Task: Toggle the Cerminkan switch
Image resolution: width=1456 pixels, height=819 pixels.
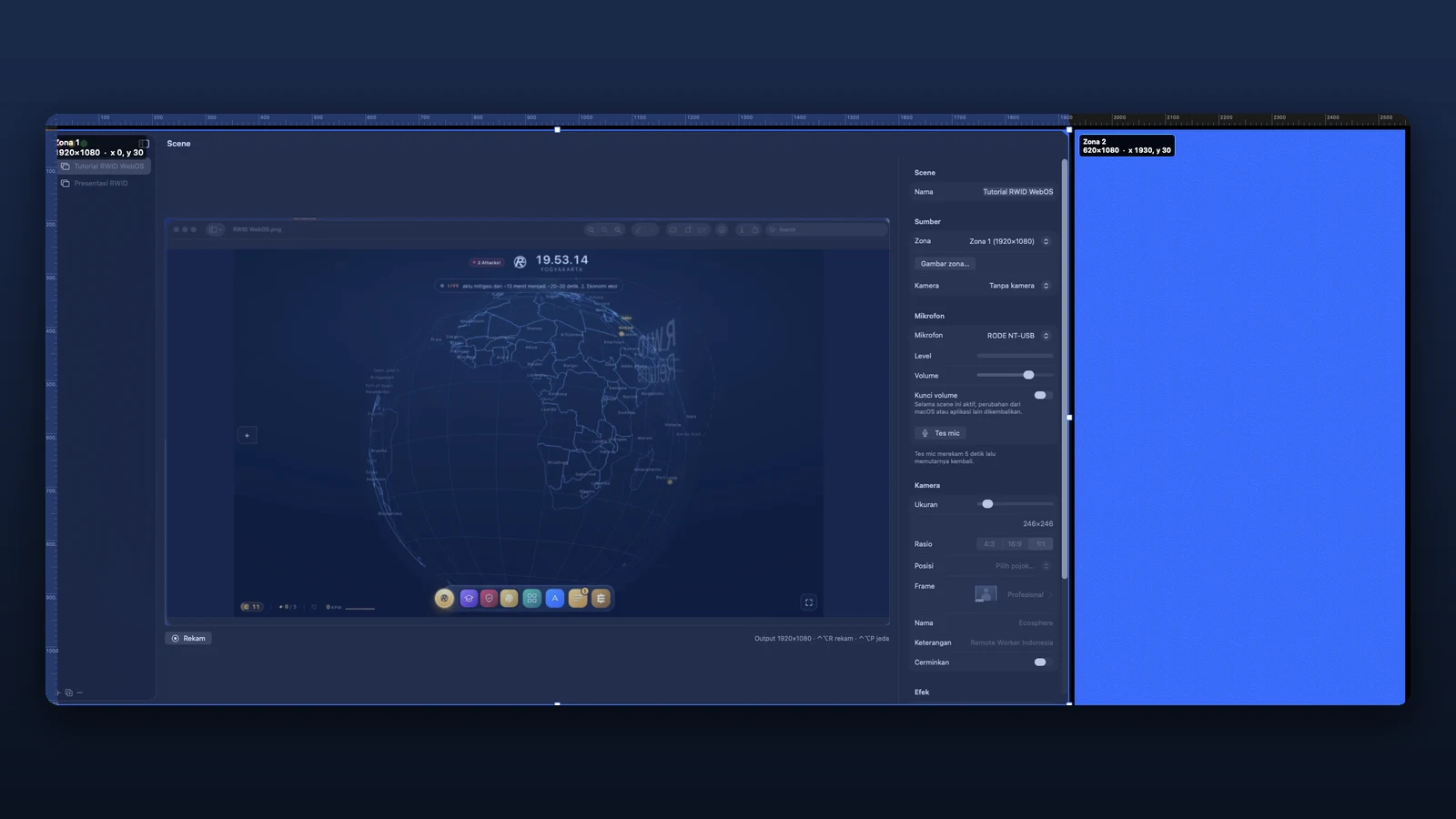Action: [1042, 662]
